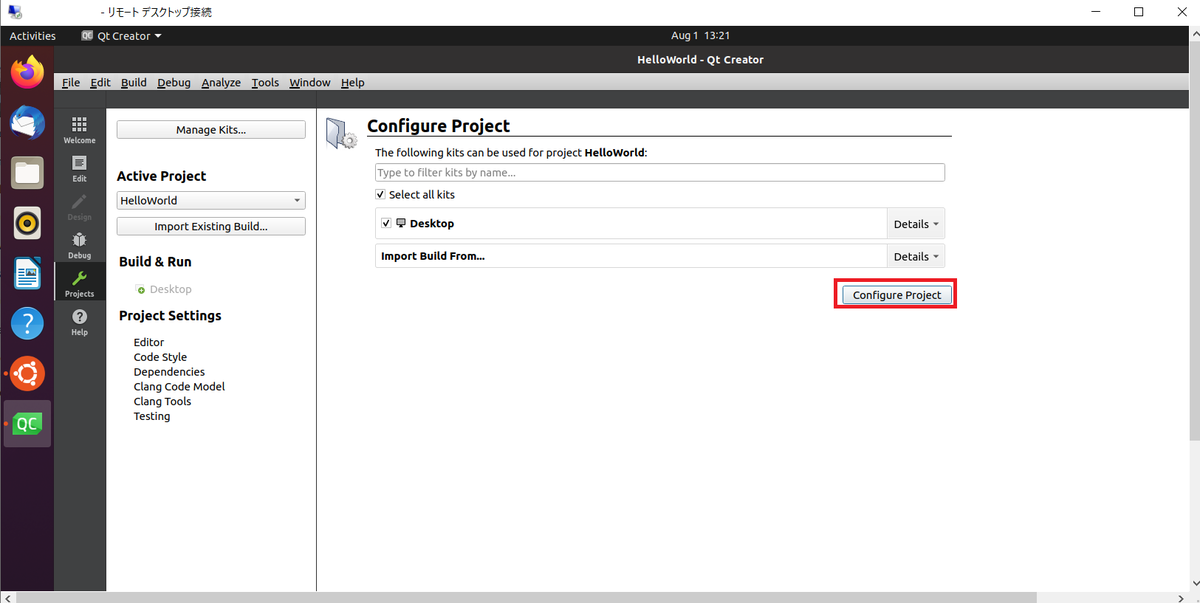Click Desktop kit add icon in Build & Run
Viewport: 1200px width, 603px height.
141,290
